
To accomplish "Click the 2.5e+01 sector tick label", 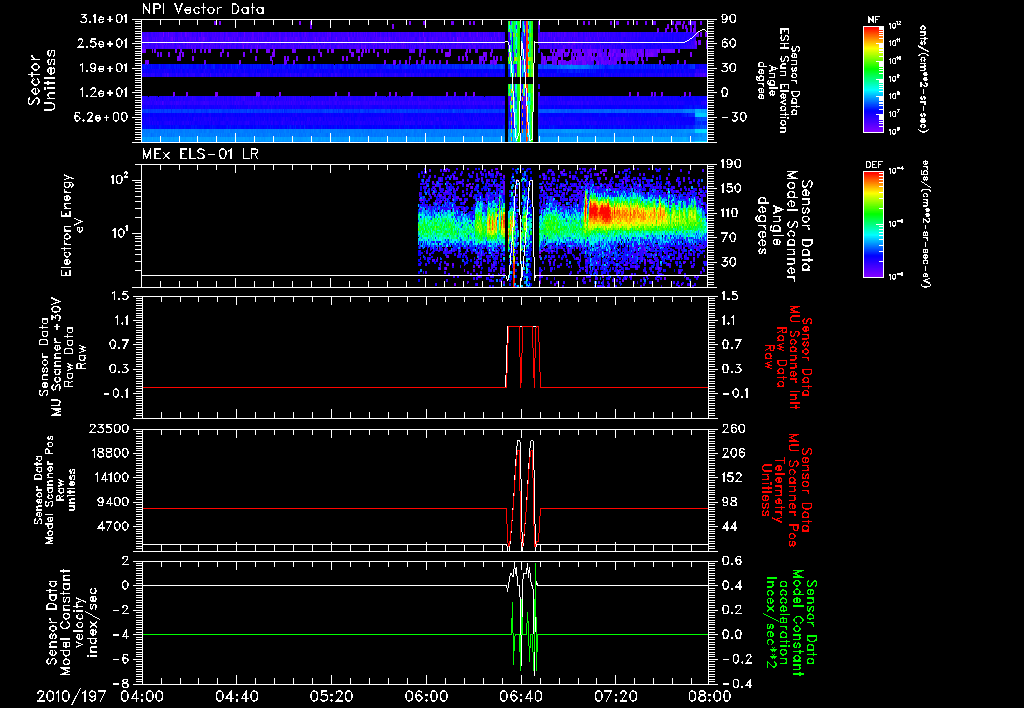I will coord(103,43).
